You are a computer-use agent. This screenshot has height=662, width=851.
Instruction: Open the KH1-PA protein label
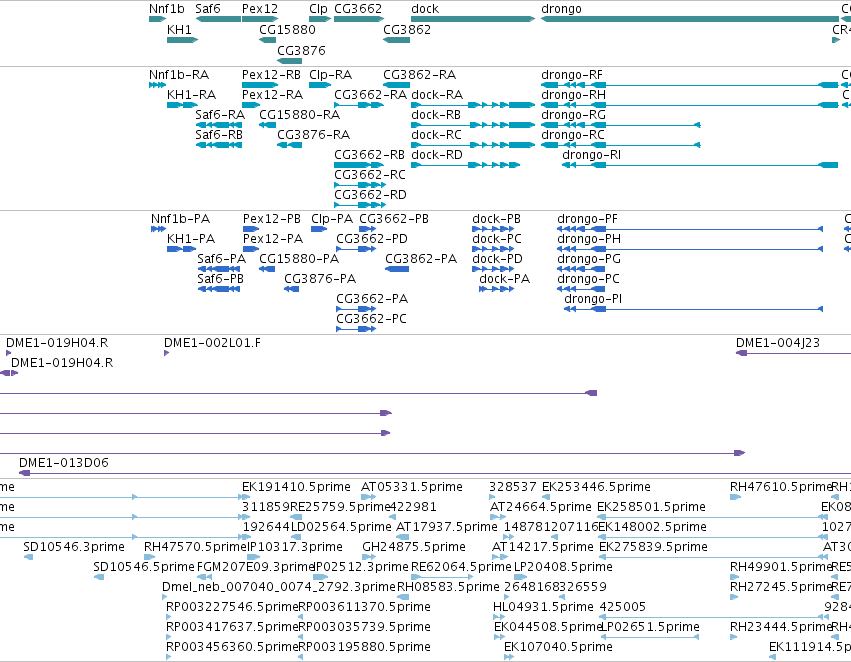[191, 239]
